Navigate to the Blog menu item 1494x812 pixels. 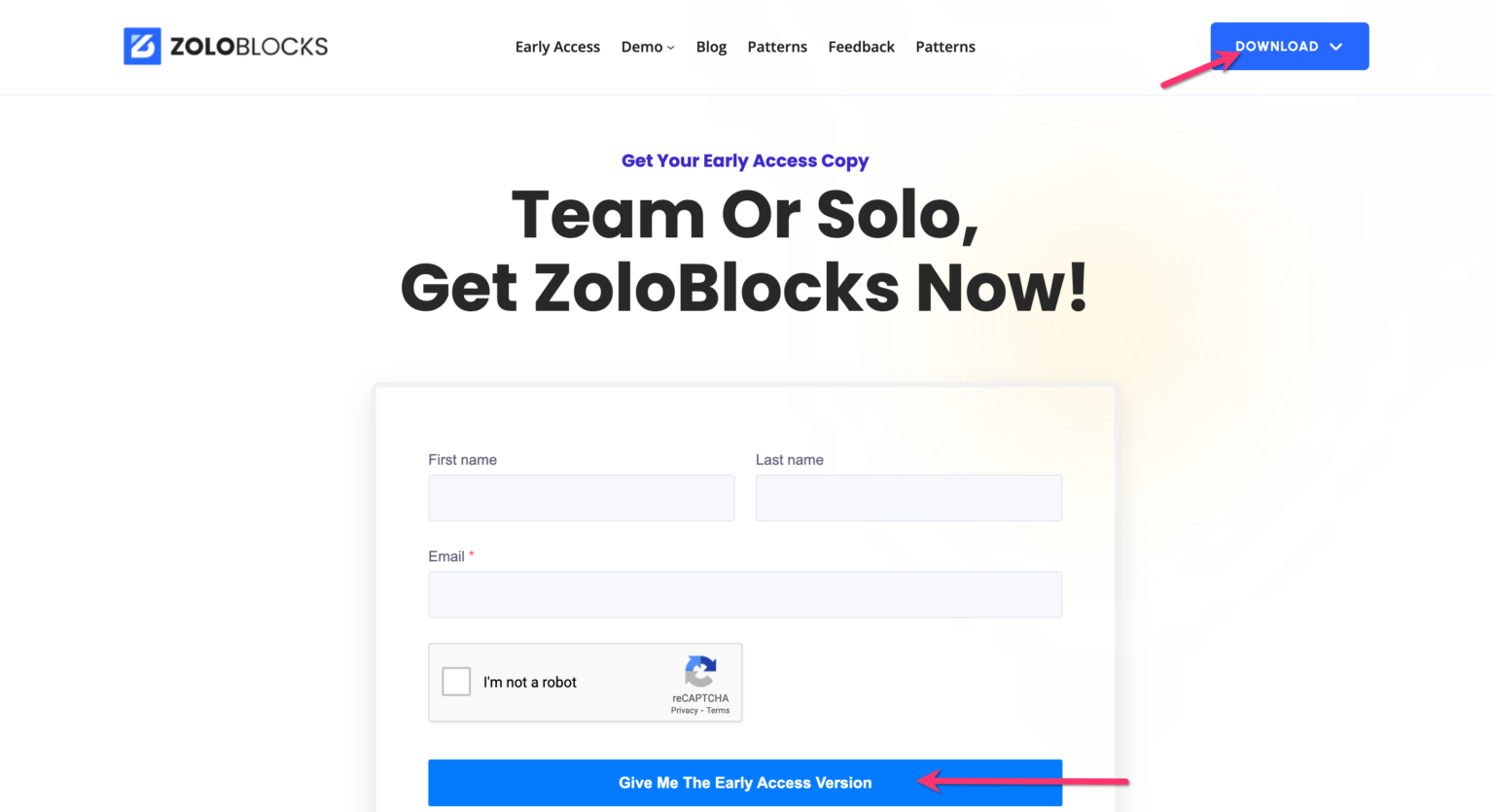(711, 46)
